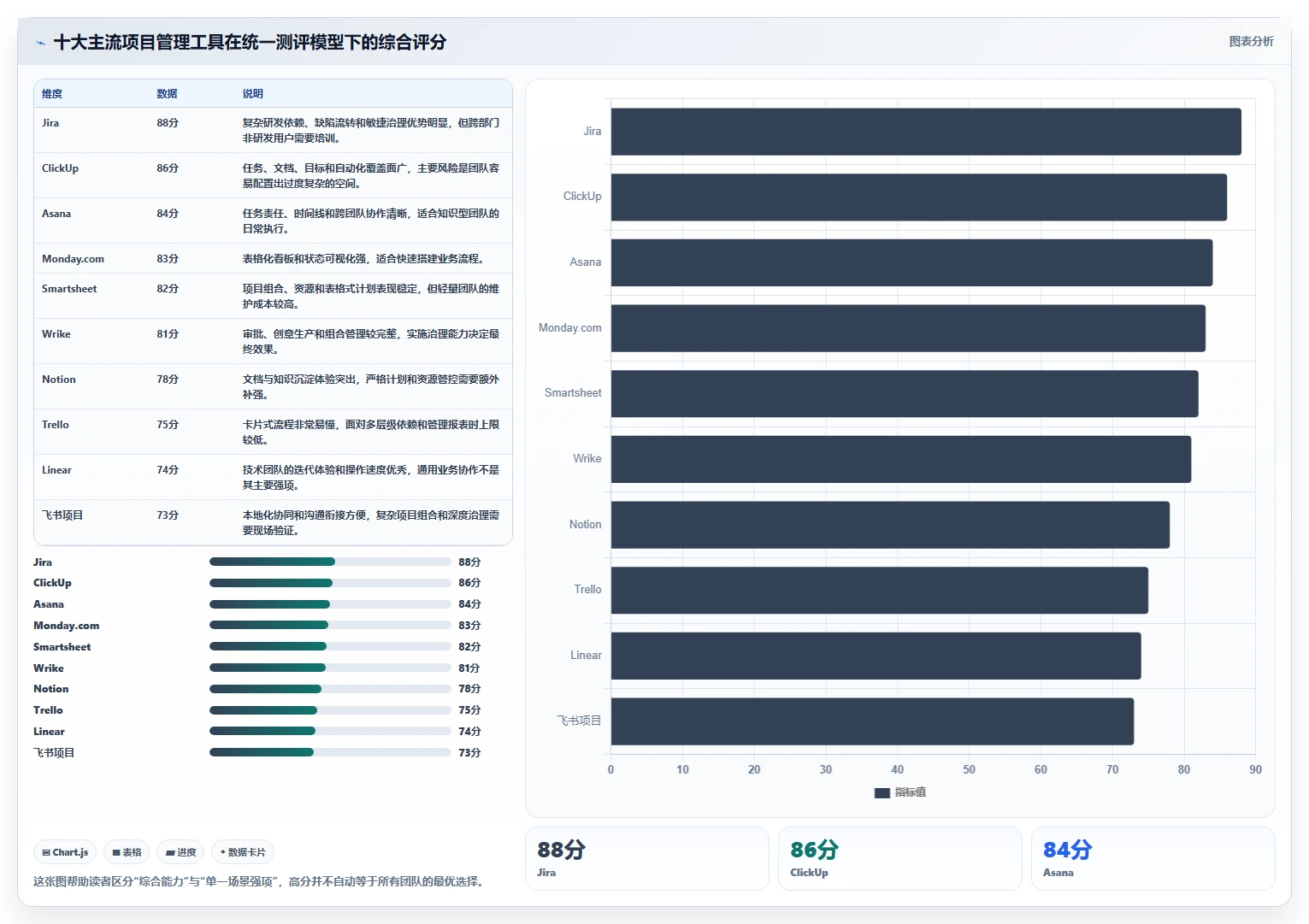This screenshot has width=1309, height=924.
Task: Click the Monday.com progress bar showing 83分
Action: [x=330, y=625]
